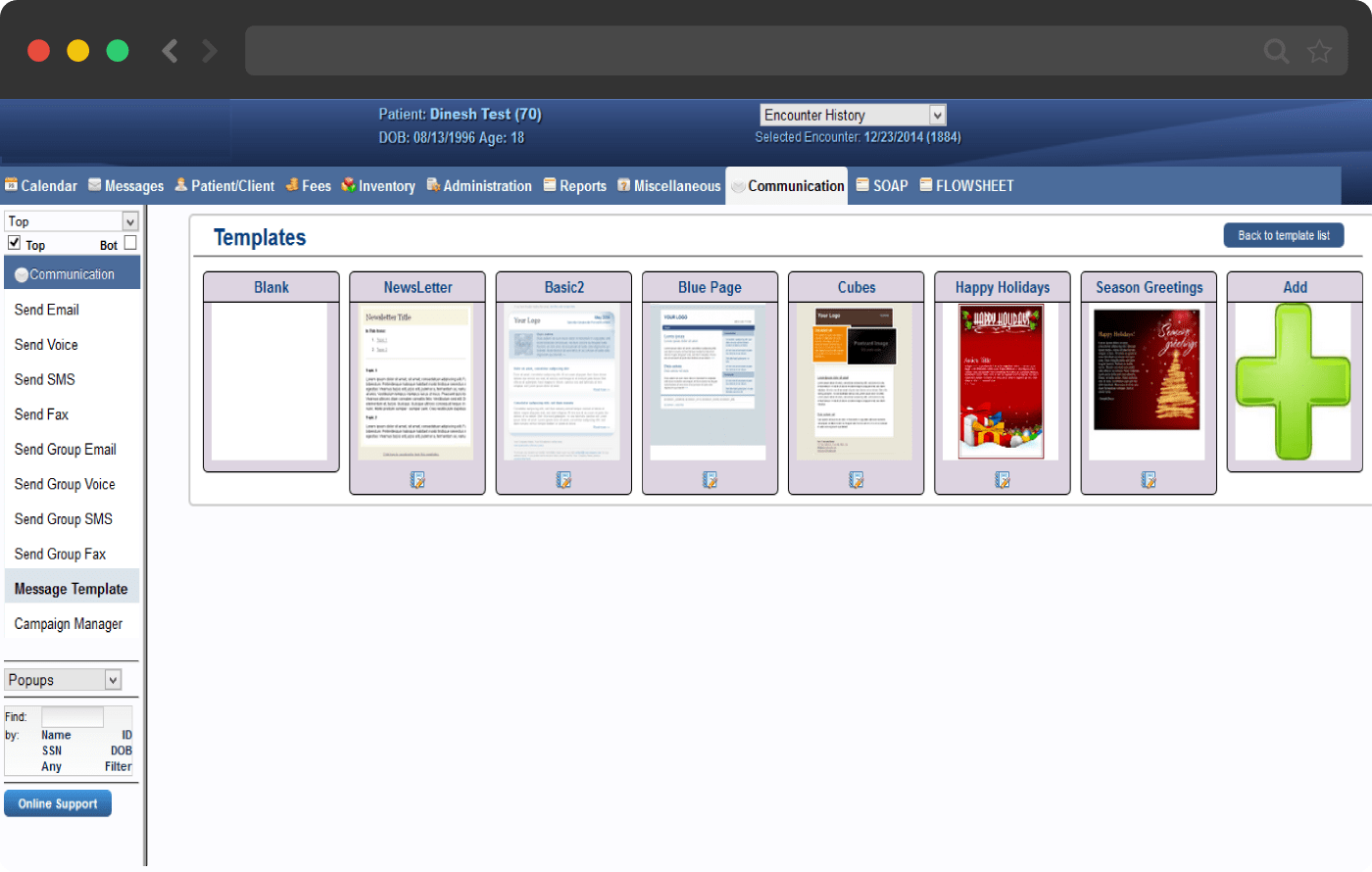Click the Online Support button

(x=58, y=803)
